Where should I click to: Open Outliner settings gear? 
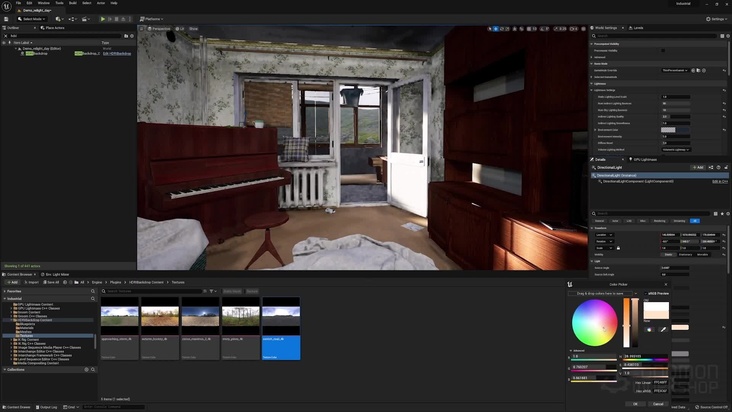point(132,36)
